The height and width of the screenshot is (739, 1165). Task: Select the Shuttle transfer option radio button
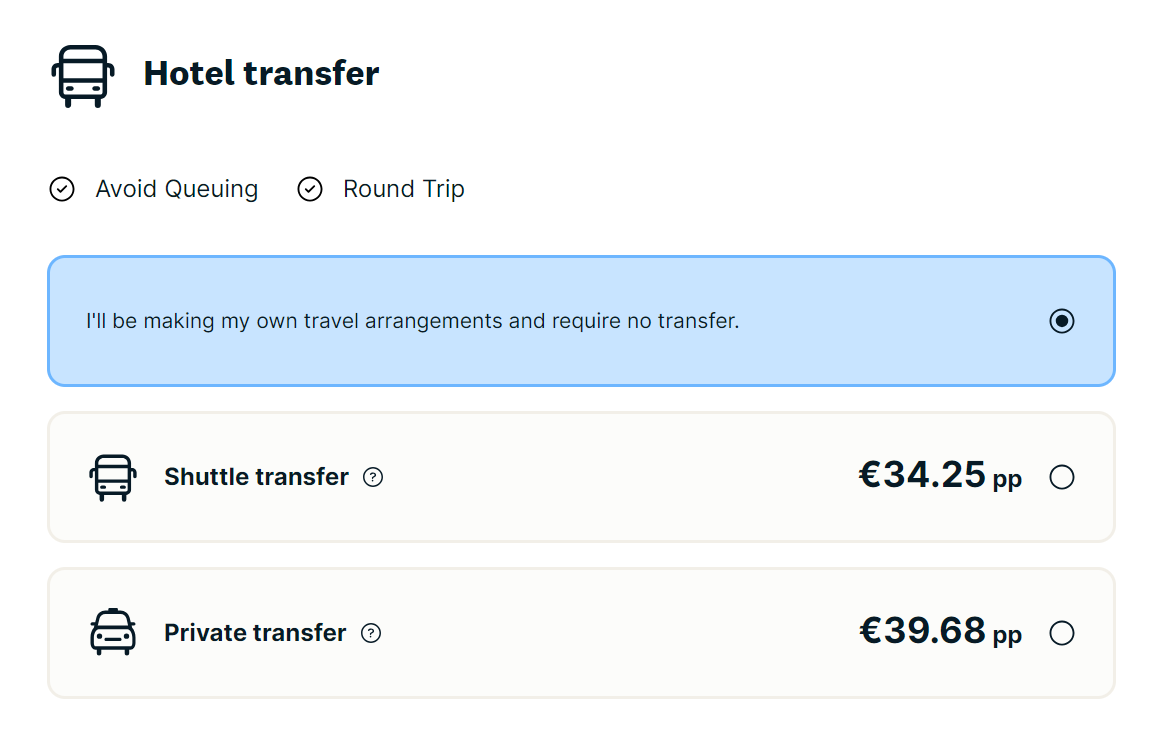tap(1062, 477)
